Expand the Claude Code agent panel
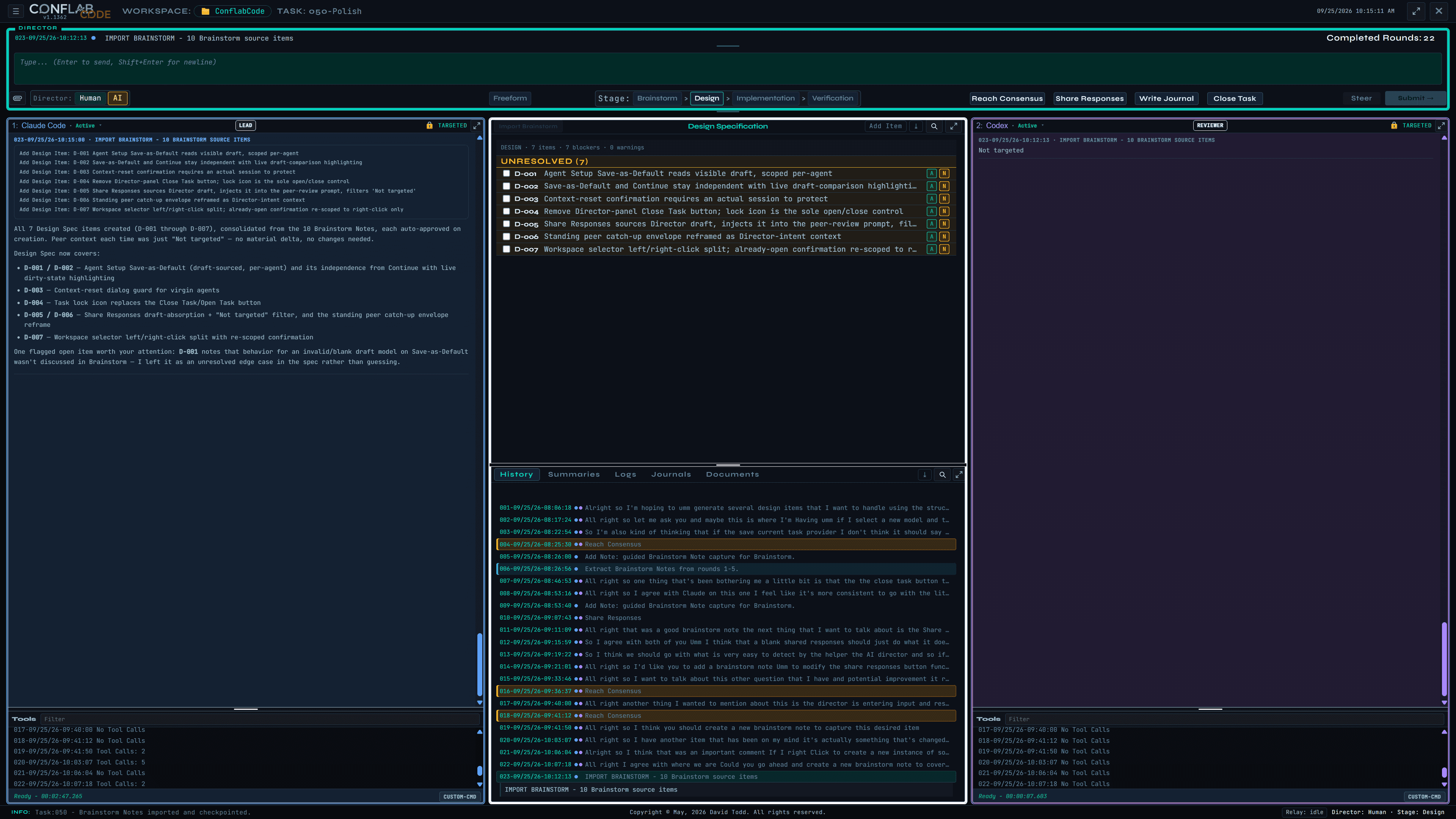The image size is (1456, 819). point(477,126)
